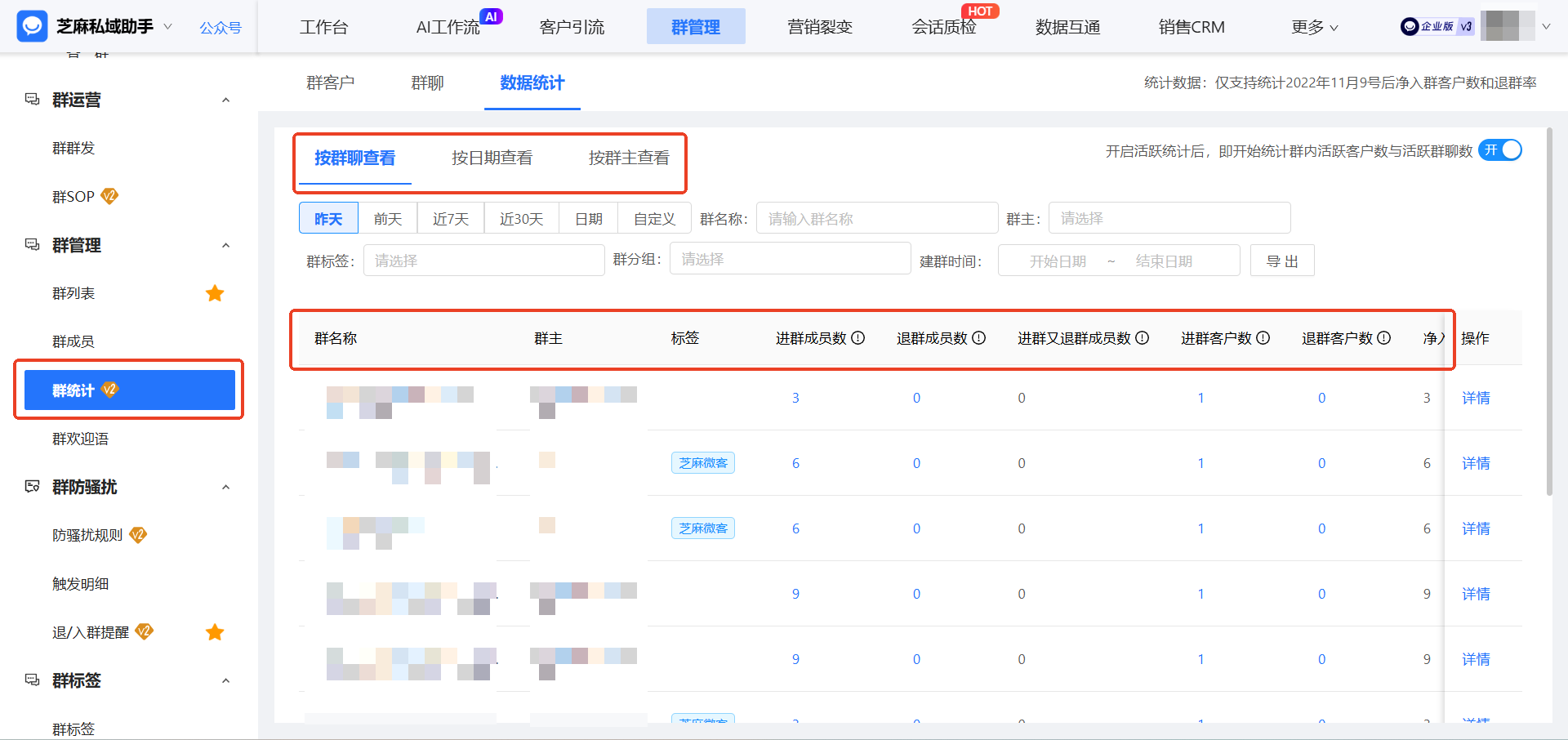The height and width of the screenshot is (740, 1568).
Task: Click the 芝麻私域助手 logo icon
Action: [x=31, y=25]
